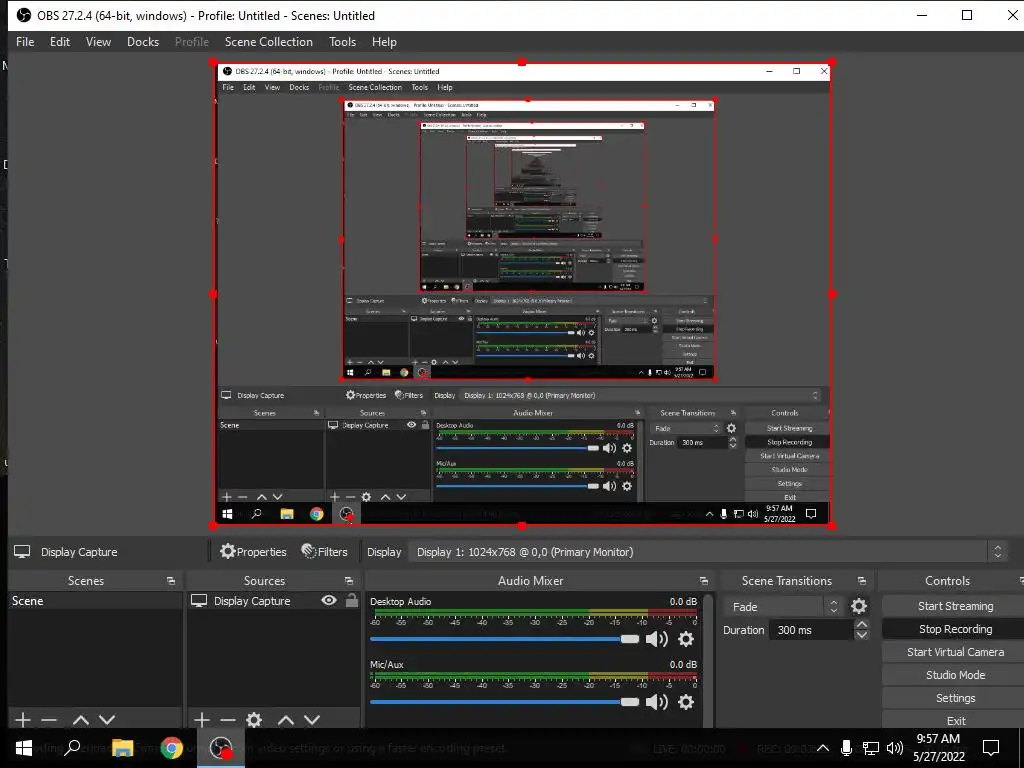Open the Display selection dropdown
This screenshot has width=1024, height=768.
(x=709, y=552)
